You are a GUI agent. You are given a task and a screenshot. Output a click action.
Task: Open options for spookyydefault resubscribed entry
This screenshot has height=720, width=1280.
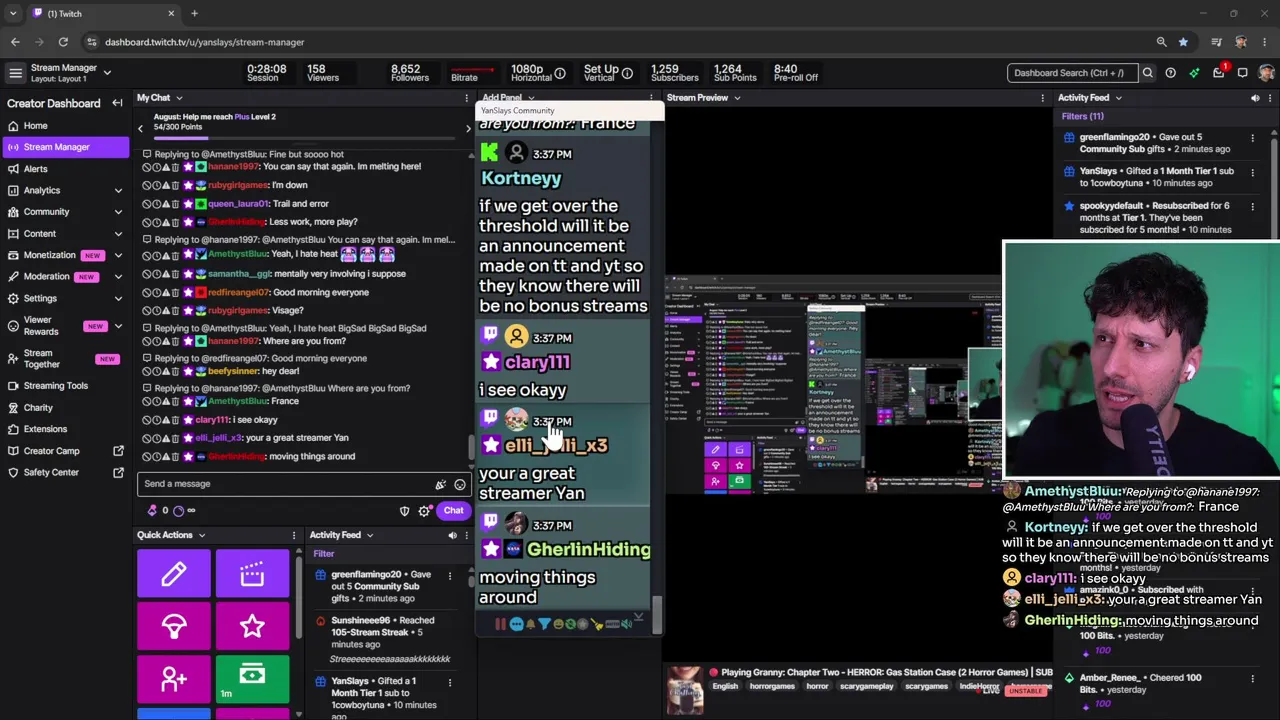click(1252, 206)
